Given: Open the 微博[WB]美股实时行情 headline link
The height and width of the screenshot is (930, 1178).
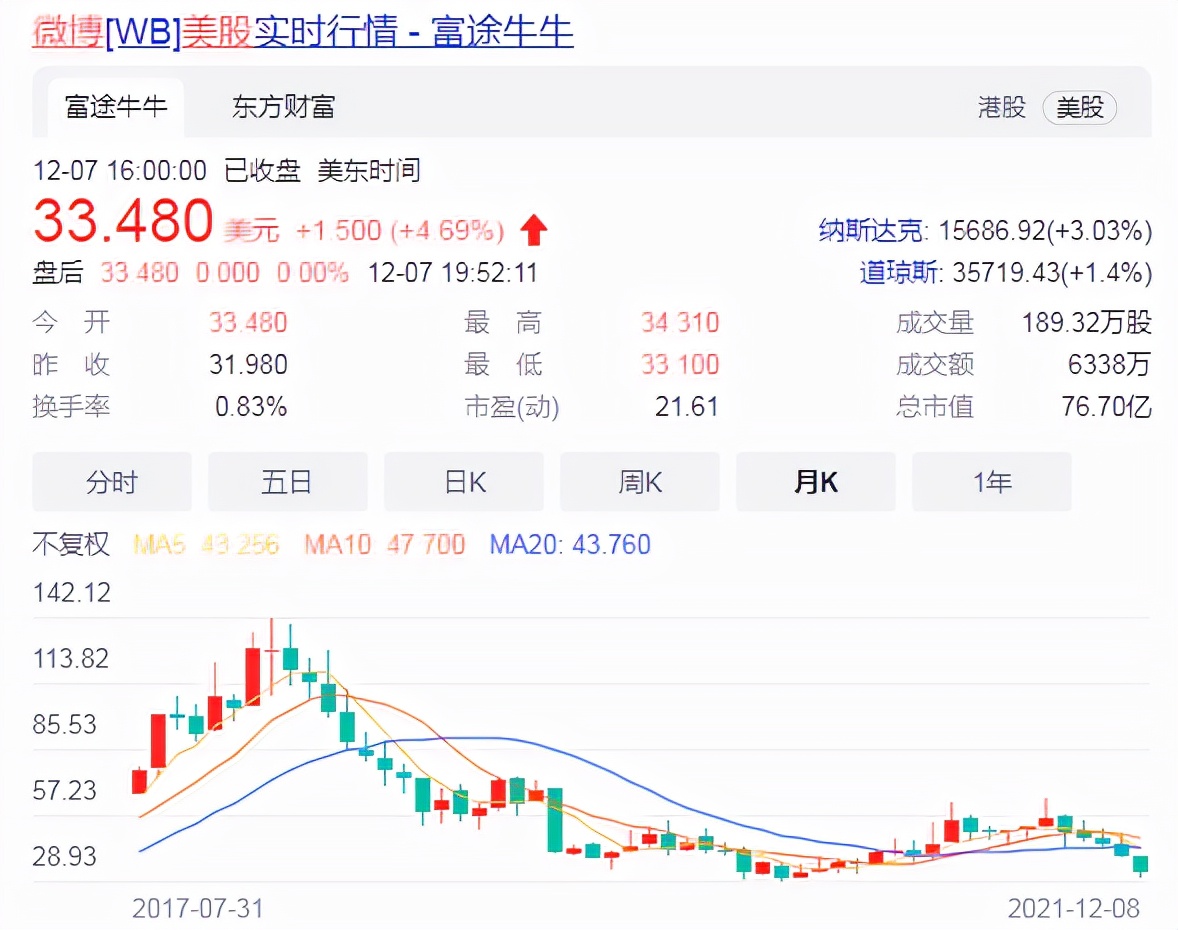Looking at the screenshot, I should [300, 30].
